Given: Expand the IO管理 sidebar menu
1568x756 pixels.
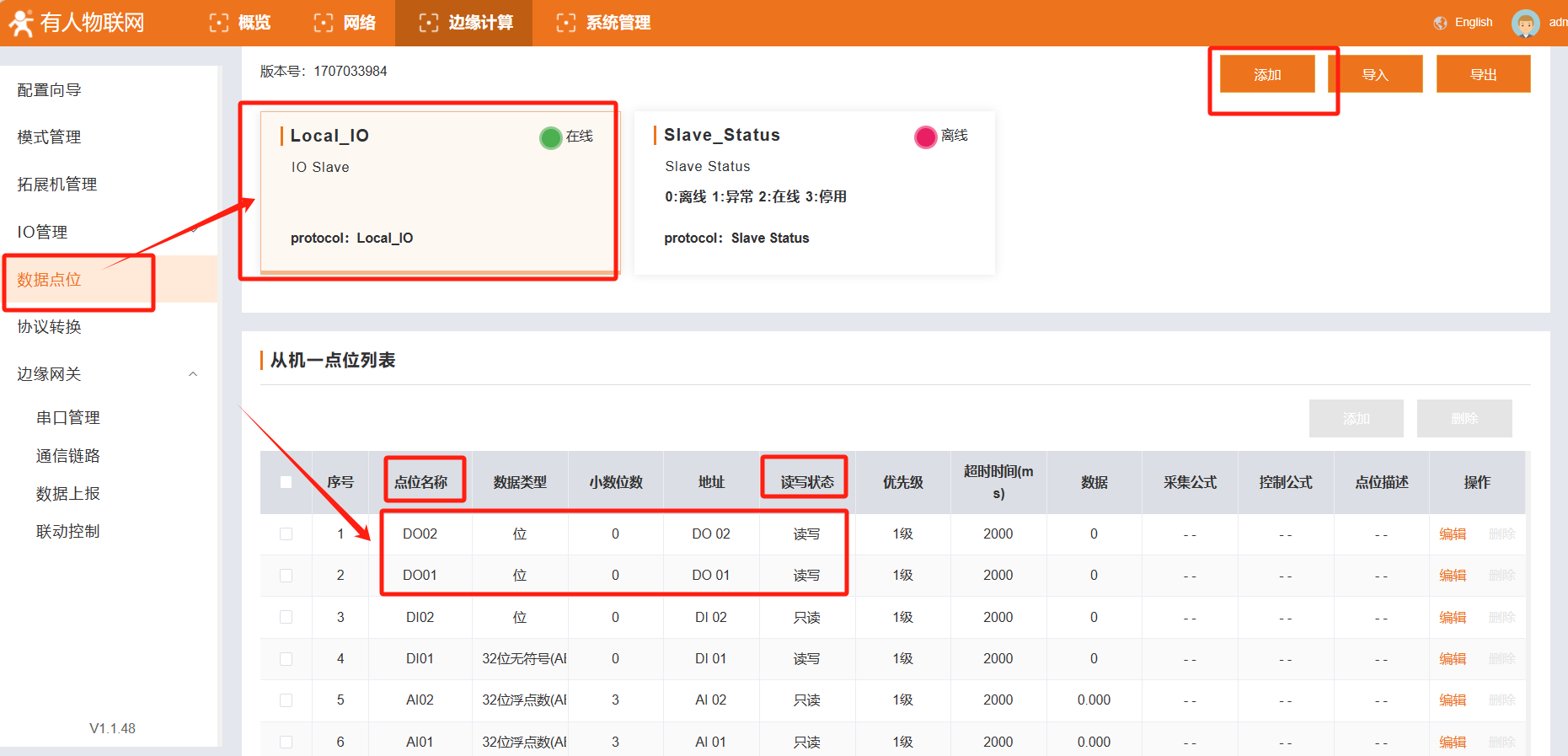Looking at the screenshot, I should point(193,232).
